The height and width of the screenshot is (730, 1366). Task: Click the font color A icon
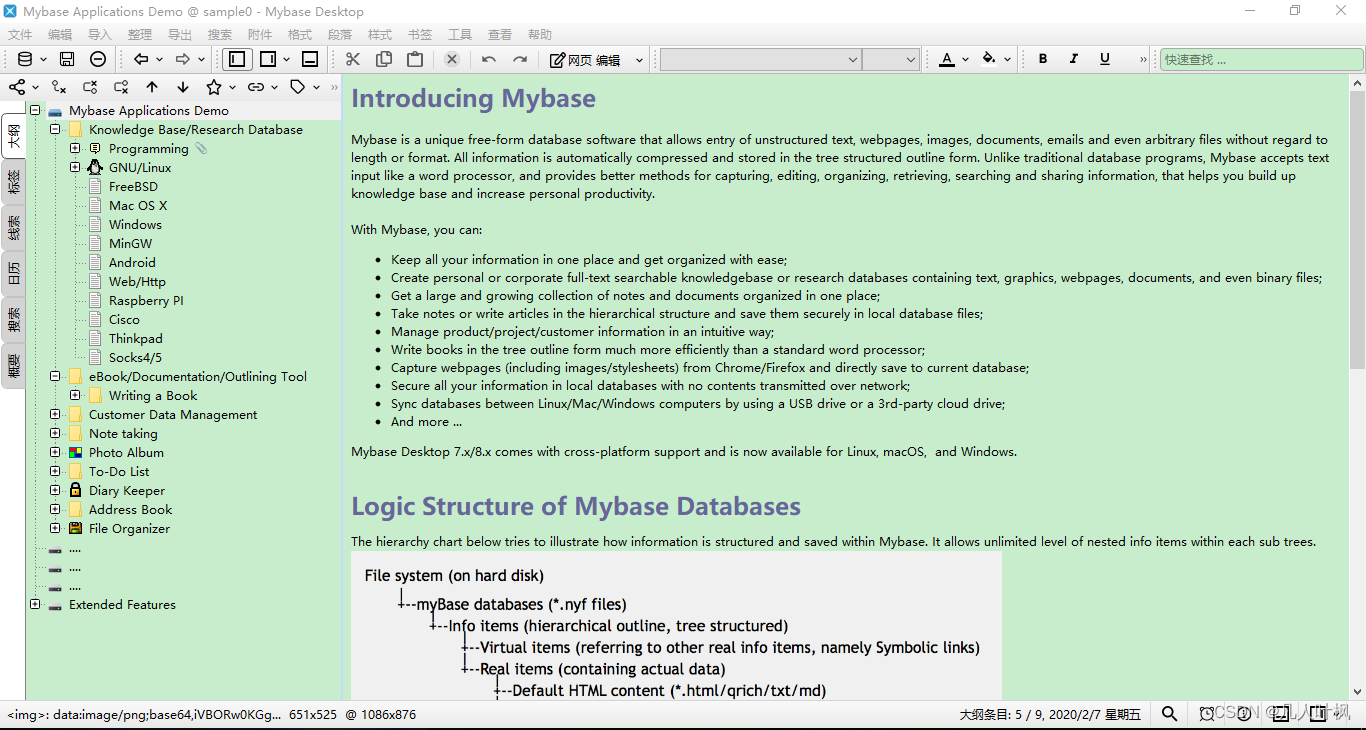(x=947, y=59)
